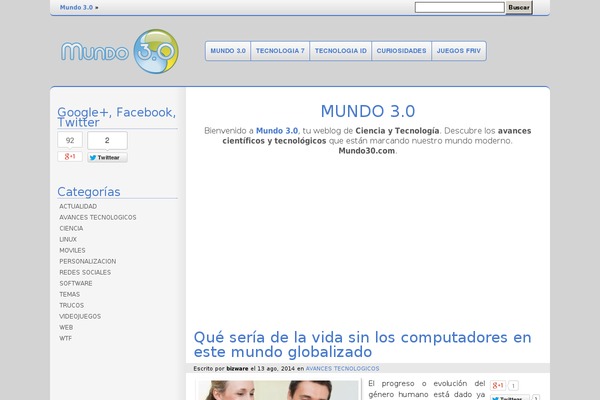Screen dimensions: 600x400
Task: Open the MUNDO 3.0 navigation tab
Action: pos(228,51)
